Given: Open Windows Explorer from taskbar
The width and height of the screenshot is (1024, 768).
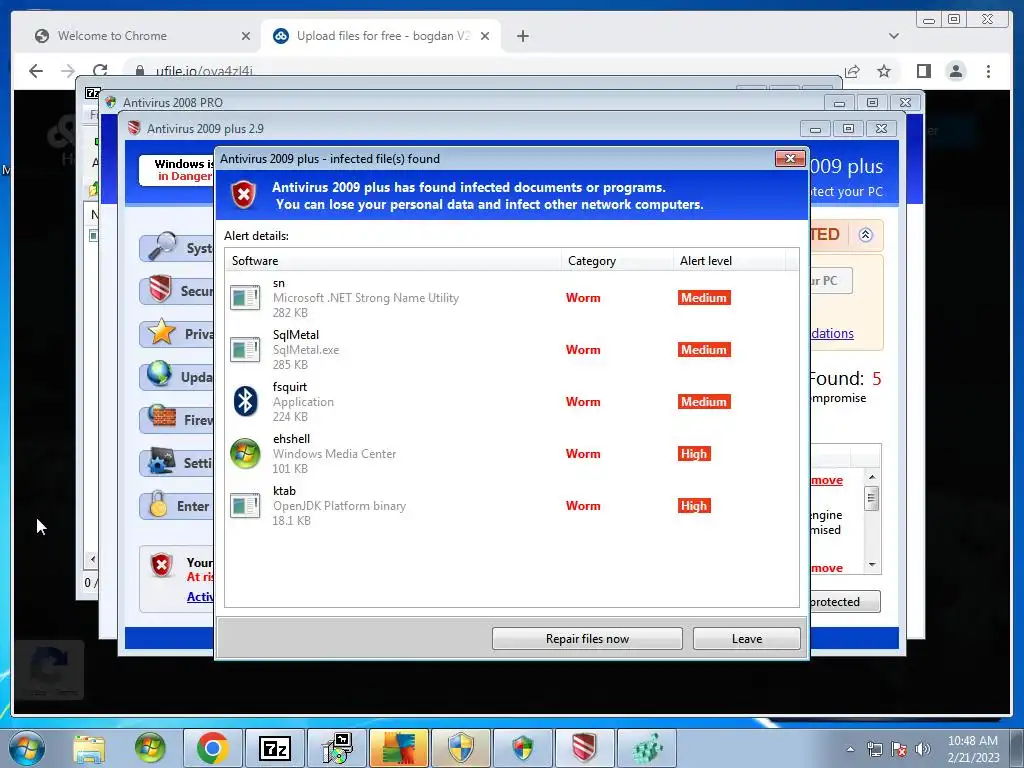Looking at the screenshot, I should (x=89, y=748).
